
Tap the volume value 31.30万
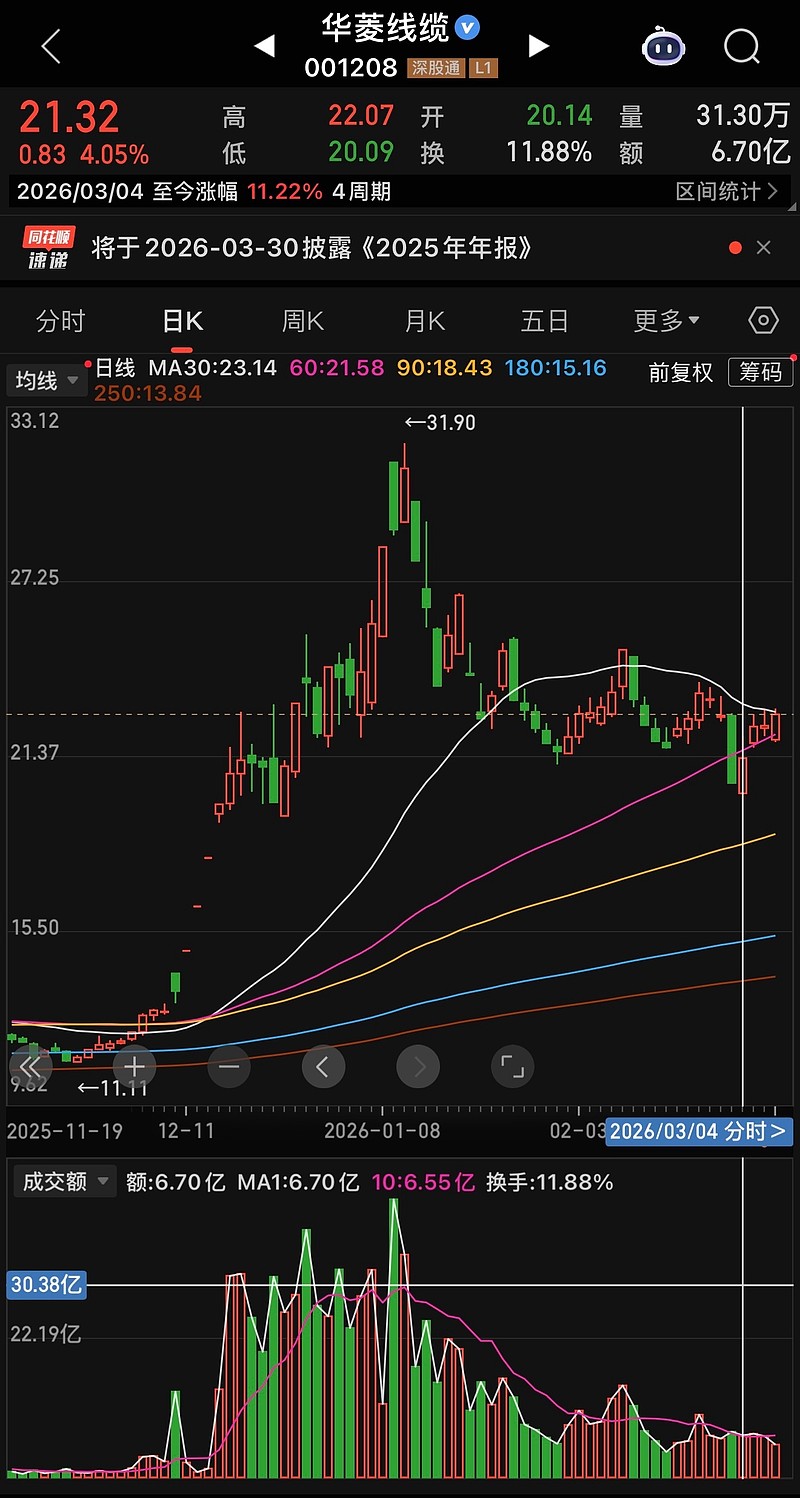click(743, 116)
